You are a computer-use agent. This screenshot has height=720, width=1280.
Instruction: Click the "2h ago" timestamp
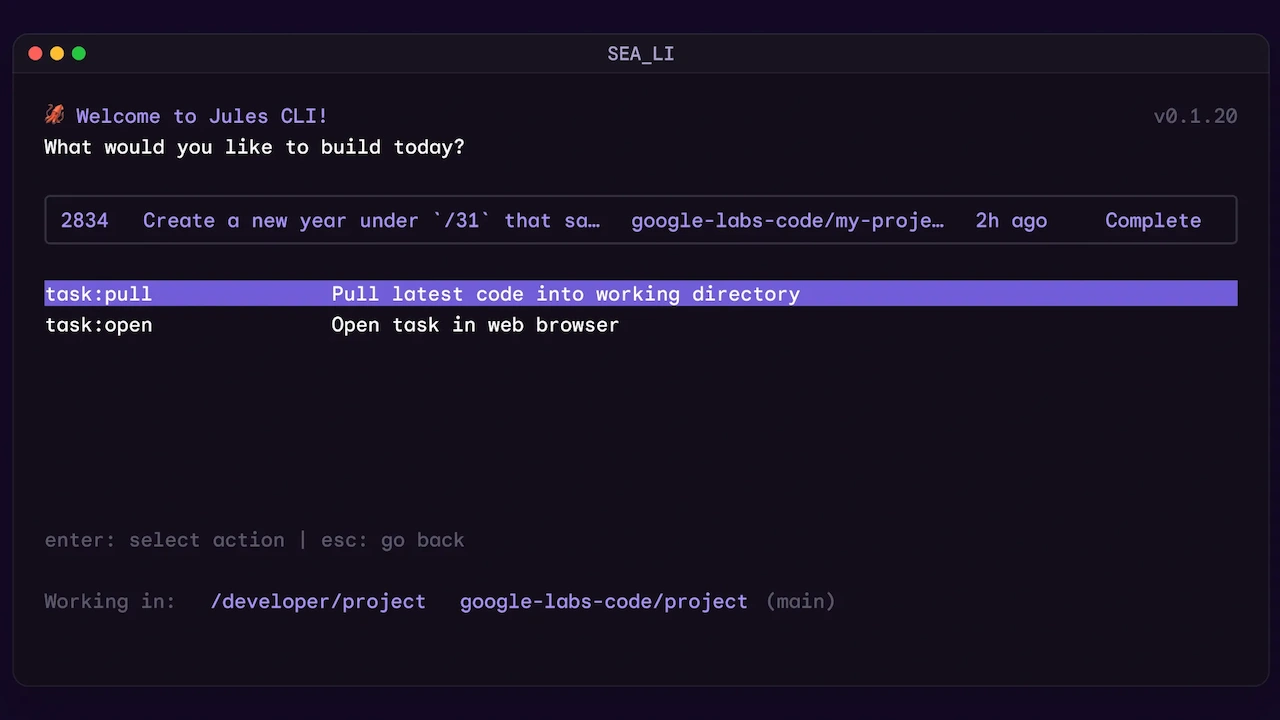click(x=1011, y=221)
